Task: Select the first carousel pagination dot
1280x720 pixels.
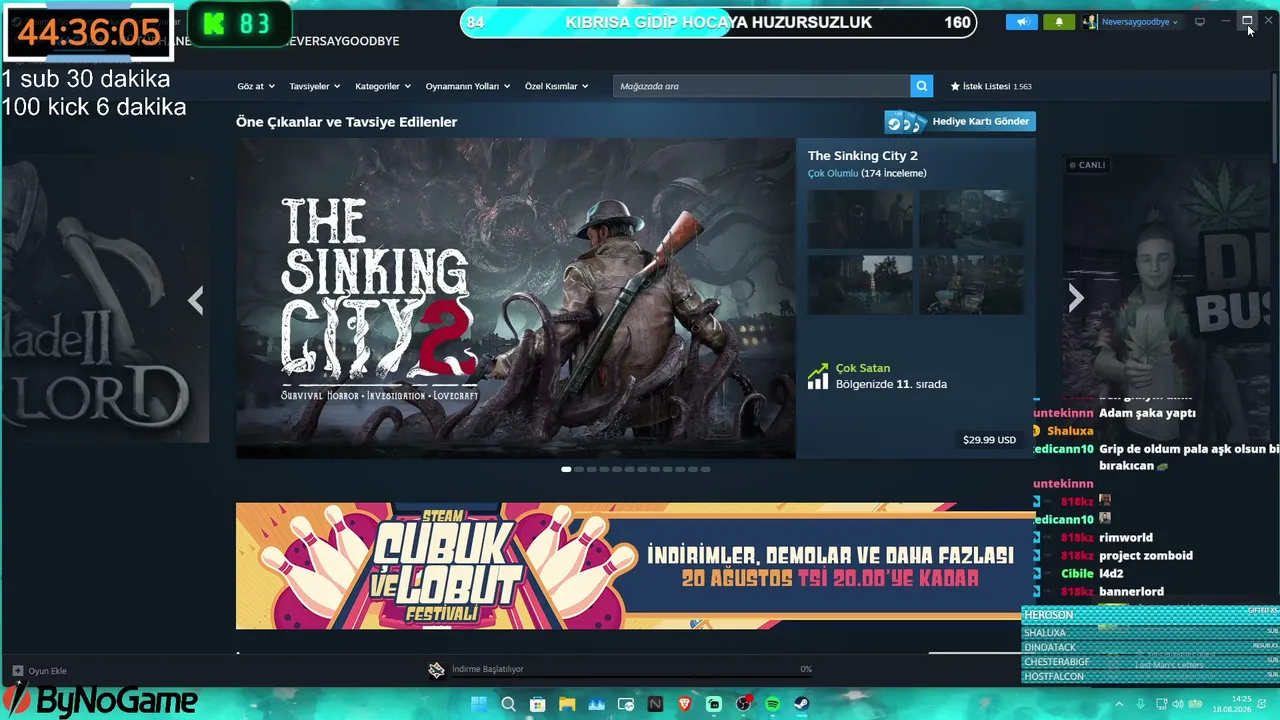Action: pyautogui.click(x=566, y=469)
